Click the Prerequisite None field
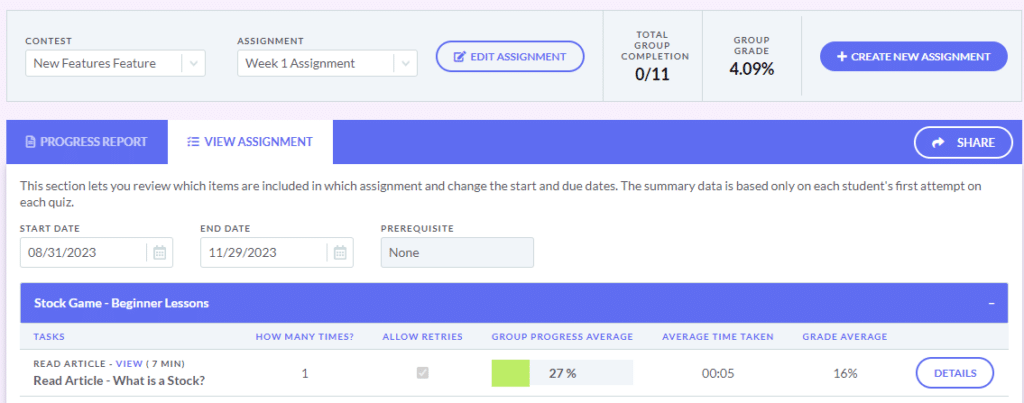 [x=457, y=253]
